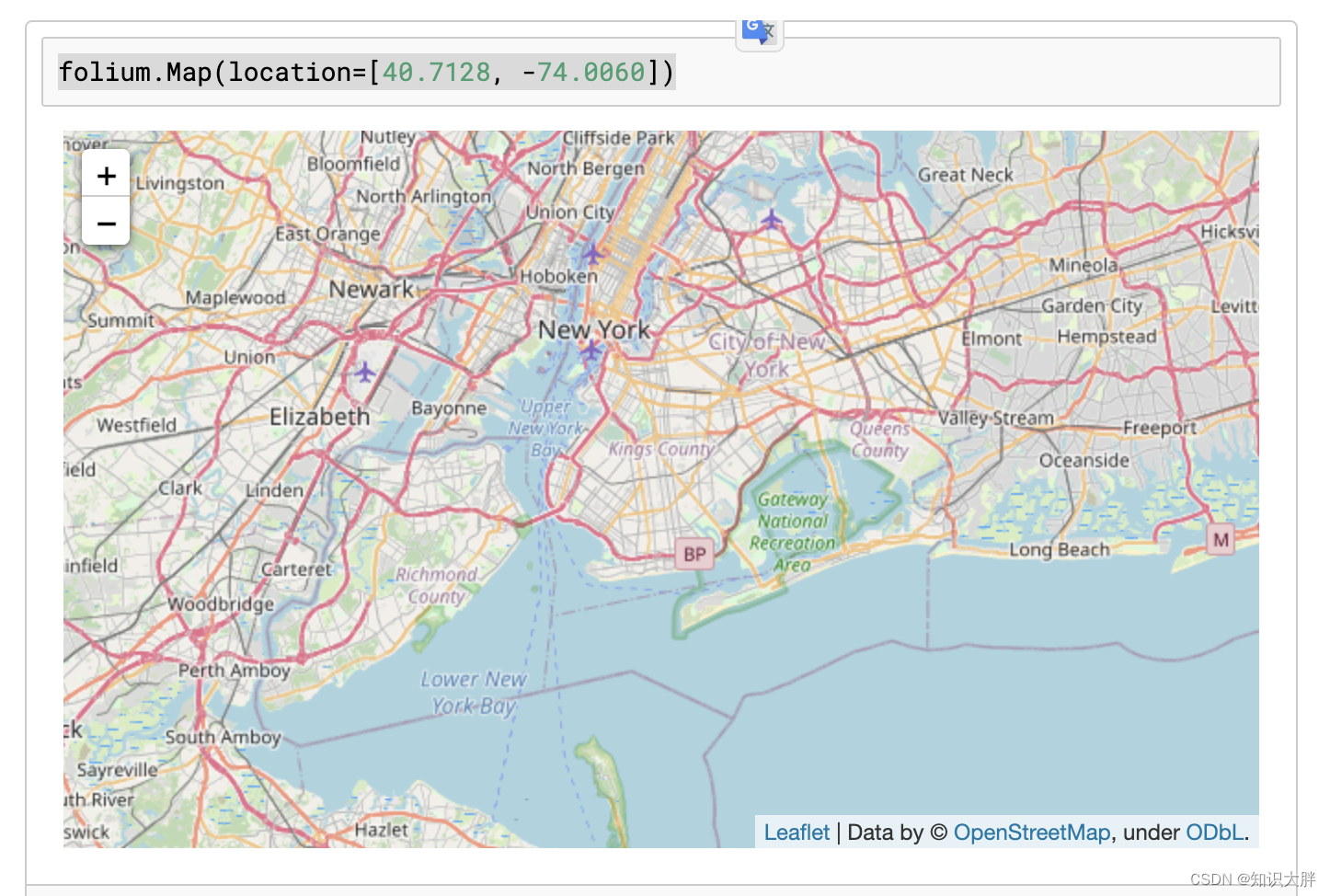The width and height of the screenshot is (1330, 896).
Task: Open the Google Translate icon
Action: [x=759, y=33]
